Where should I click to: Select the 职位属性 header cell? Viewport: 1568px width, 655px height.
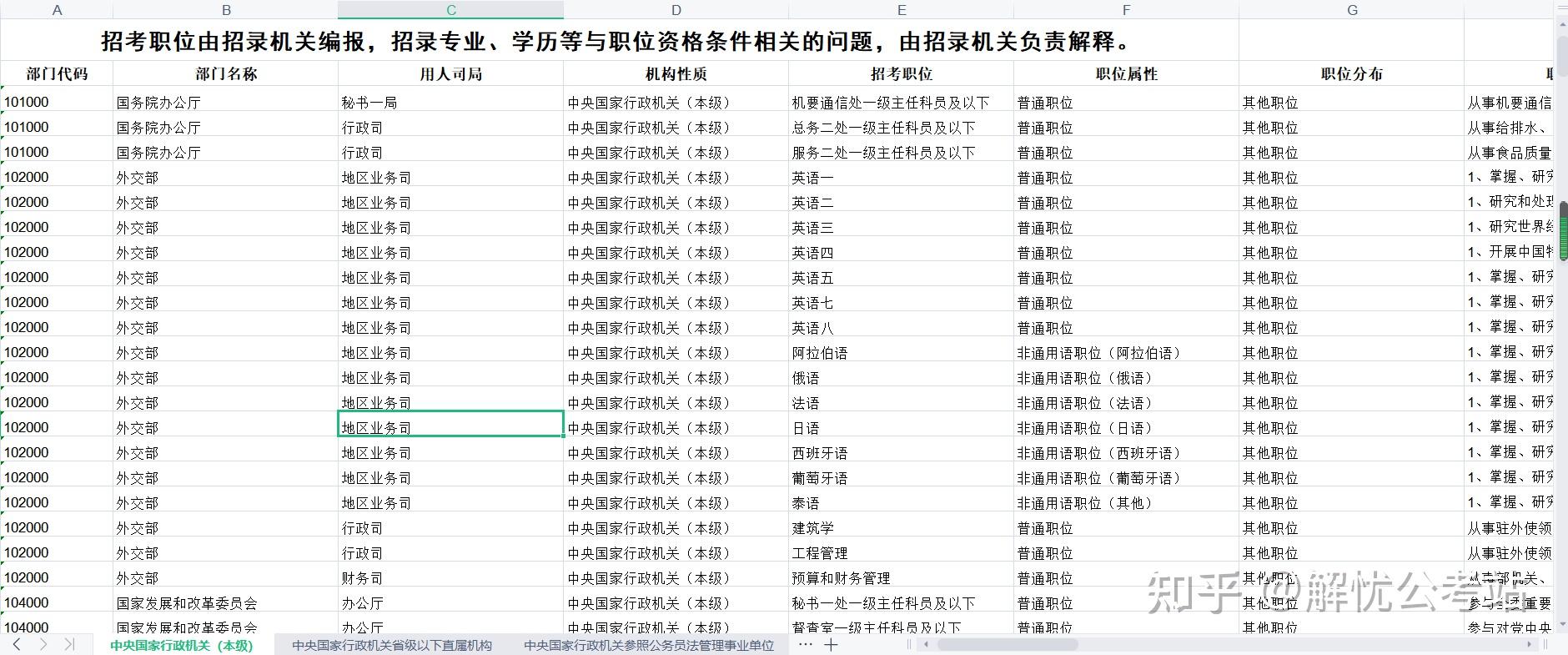tap(1127, 73)
